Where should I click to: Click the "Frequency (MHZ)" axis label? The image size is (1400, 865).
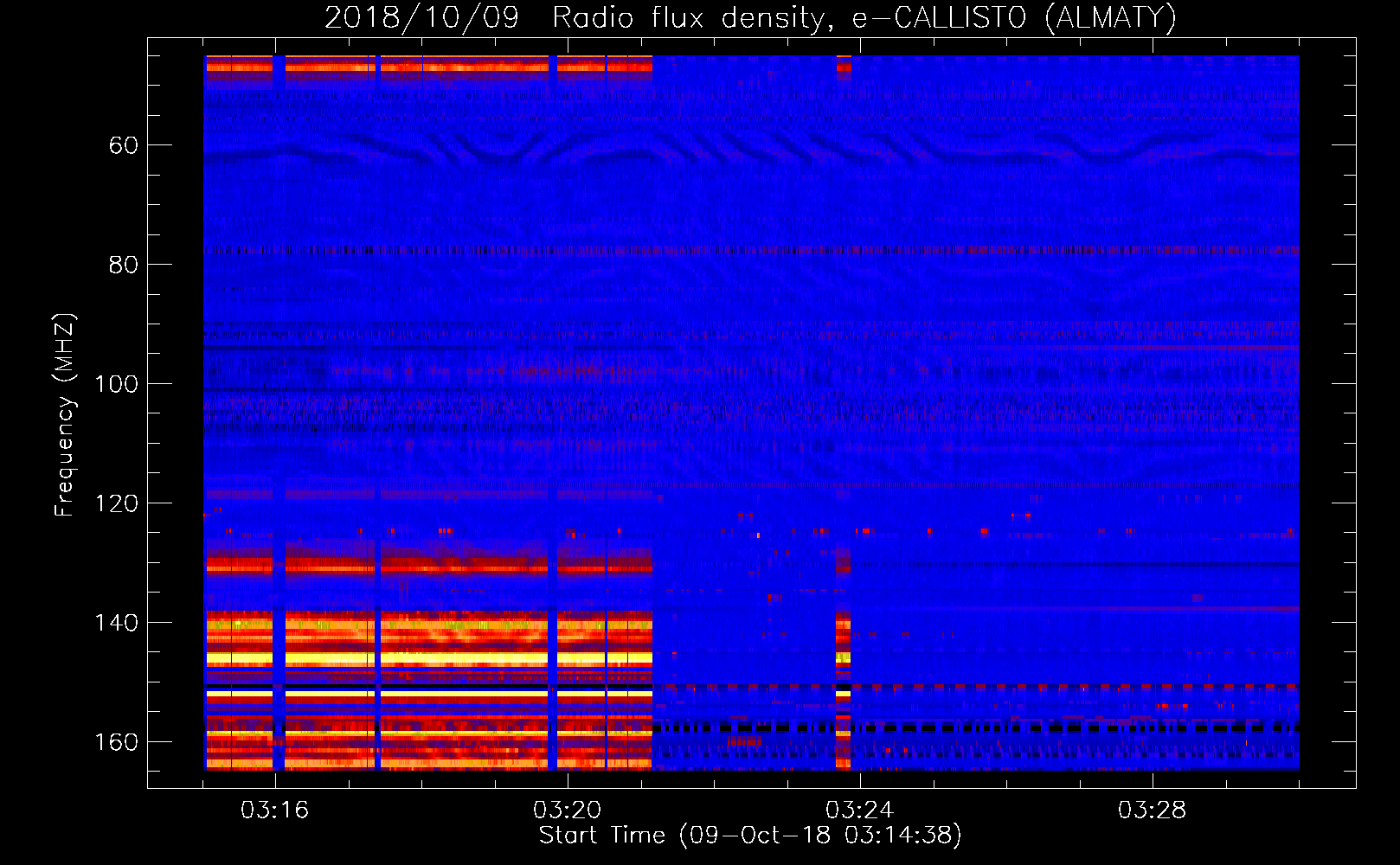point(65,415)
